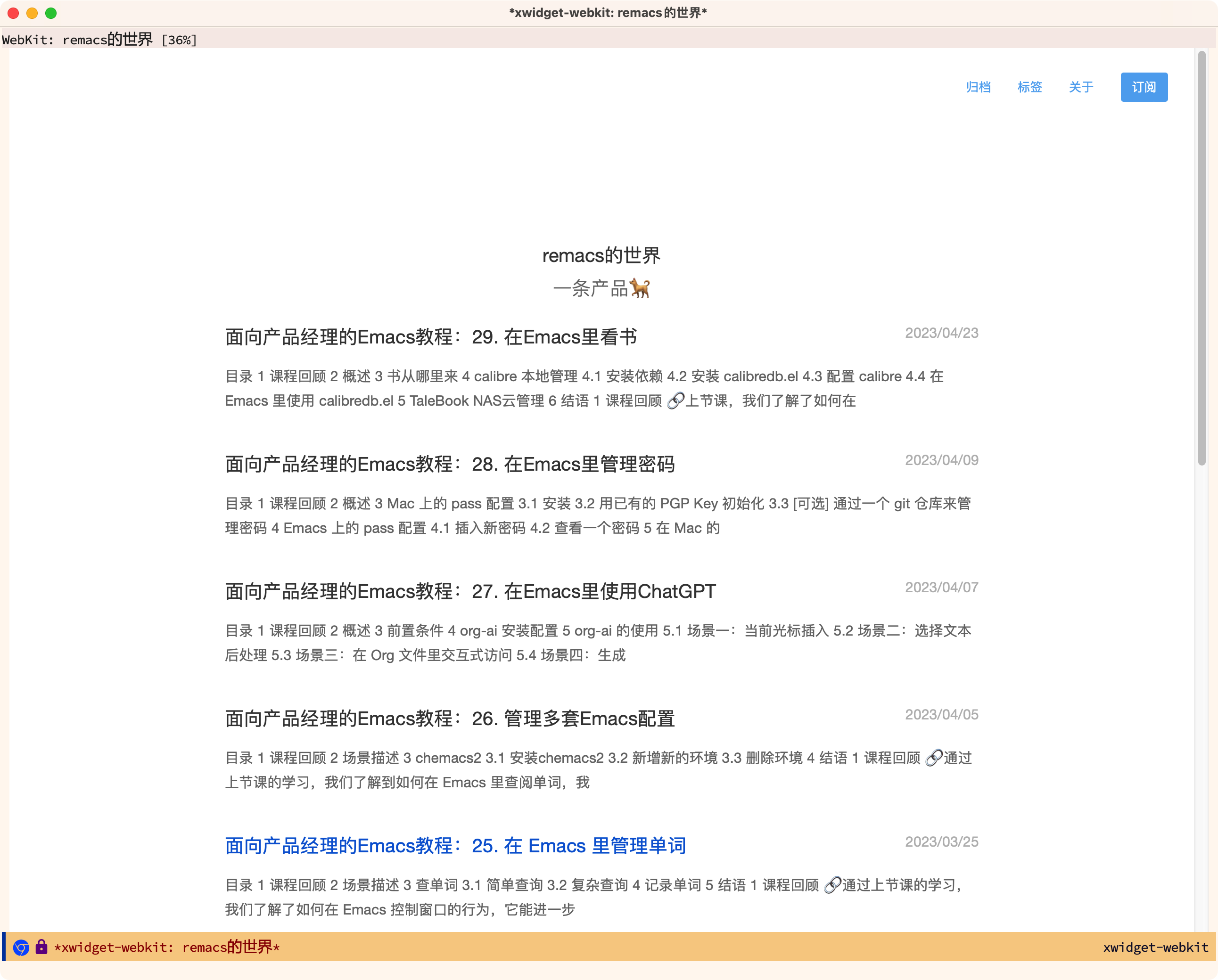Click the article 26 summary mentioning chemacs2
The image size is (1218, 980).
click(x=598, y=770)
